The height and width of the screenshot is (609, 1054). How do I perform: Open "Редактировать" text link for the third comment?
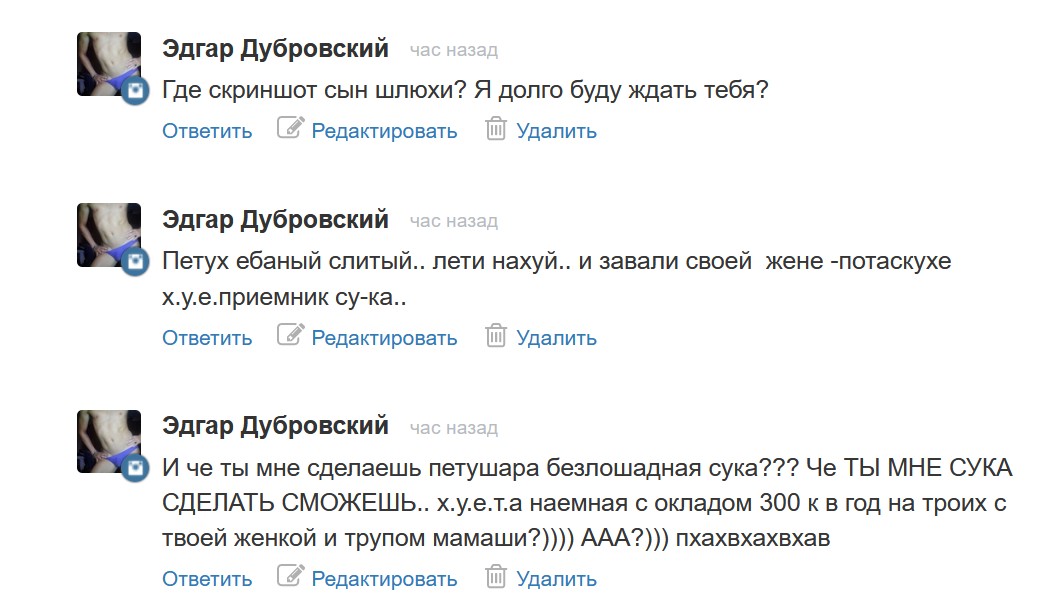pos(384,579)
